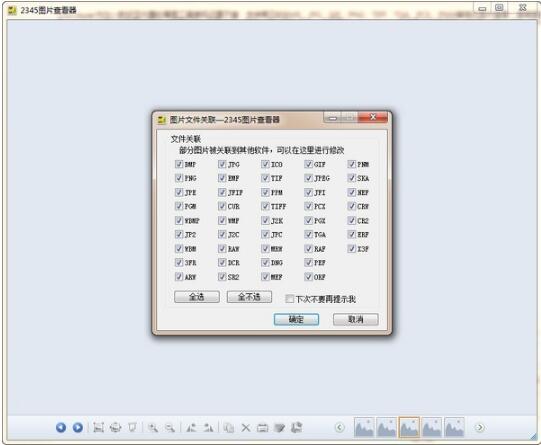541x445 pixels.
Task: Go to next image with blue forward arrow
Action: (78, 428)
